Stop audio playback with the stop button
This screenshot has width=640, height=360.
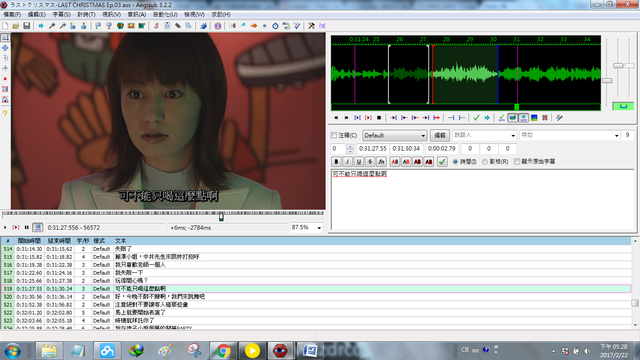[379, 118]
